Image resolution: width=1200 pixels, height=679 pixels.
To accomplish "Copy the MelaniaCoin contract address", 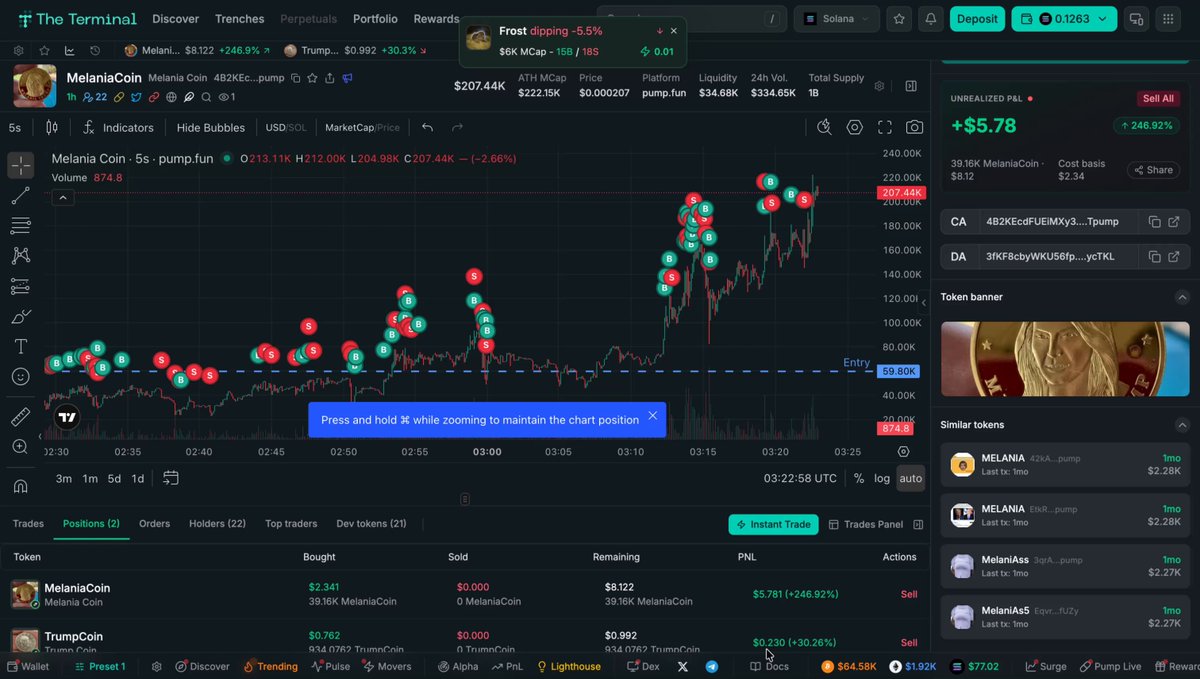I will pyautogui.click(x=1154, y=222).
